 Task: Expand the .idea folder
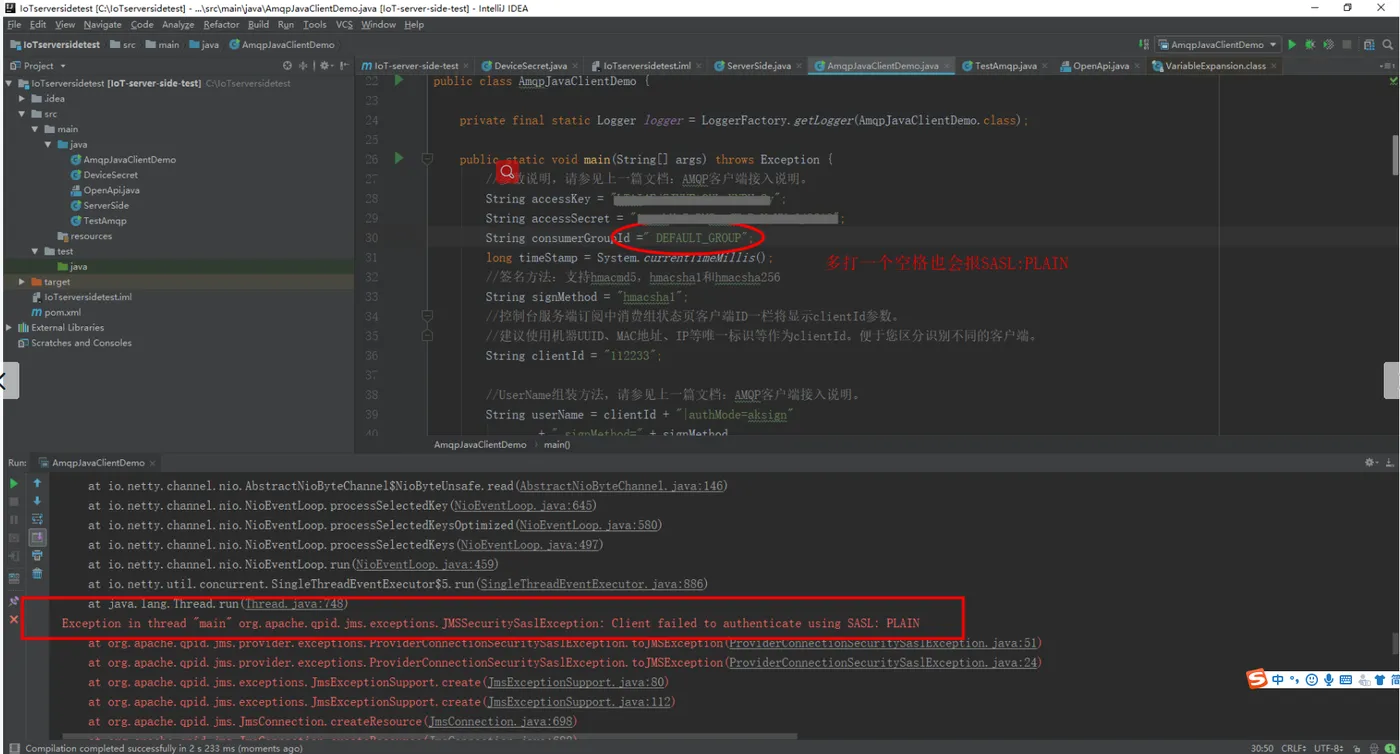pyautogui.click(x=22, y=99)
